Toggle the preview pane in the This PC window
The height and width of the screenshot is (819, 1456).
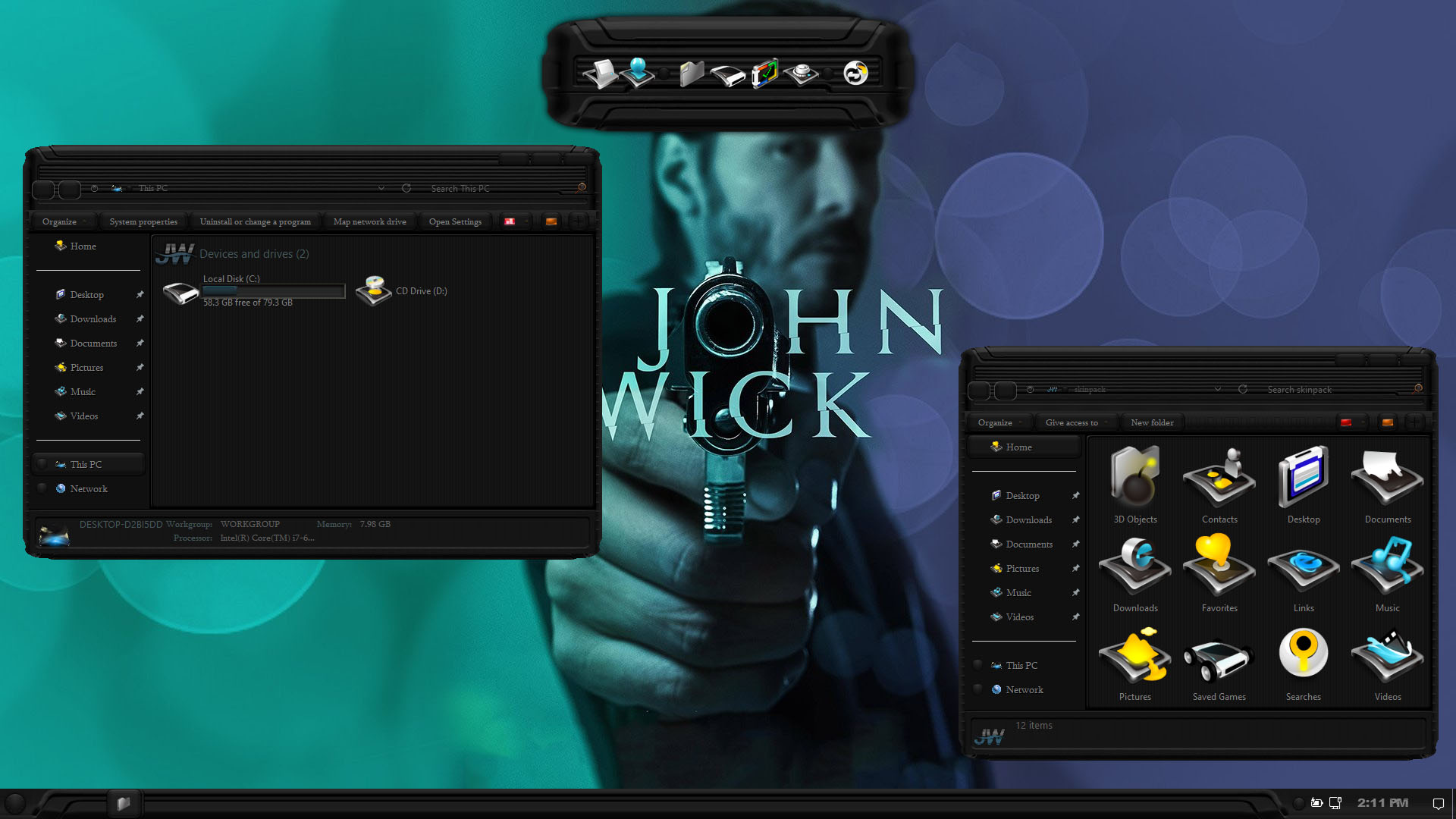coord(551,221)
